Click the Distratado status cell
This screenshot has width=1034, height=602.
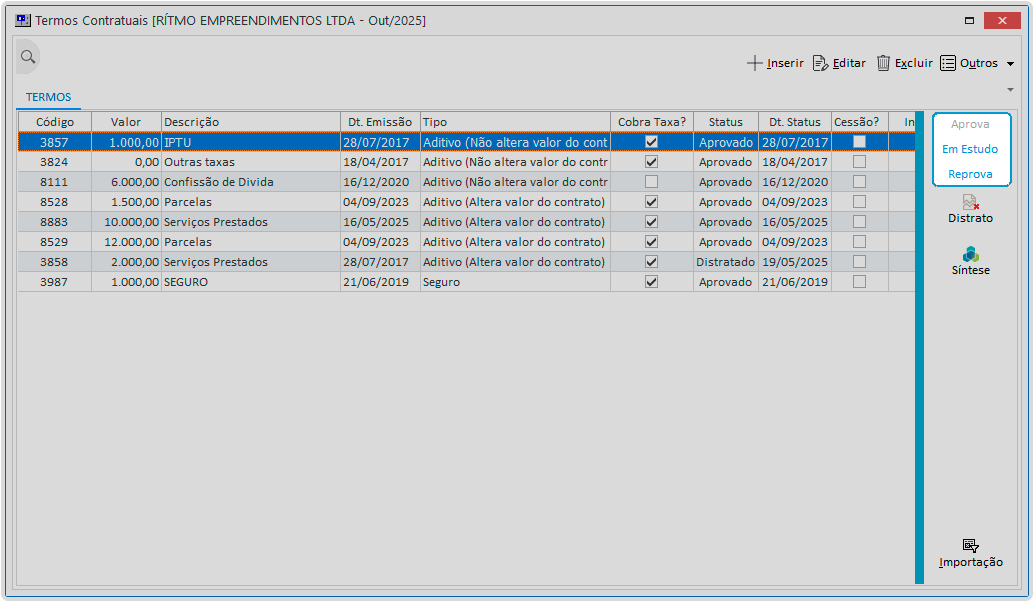[725, 262]
